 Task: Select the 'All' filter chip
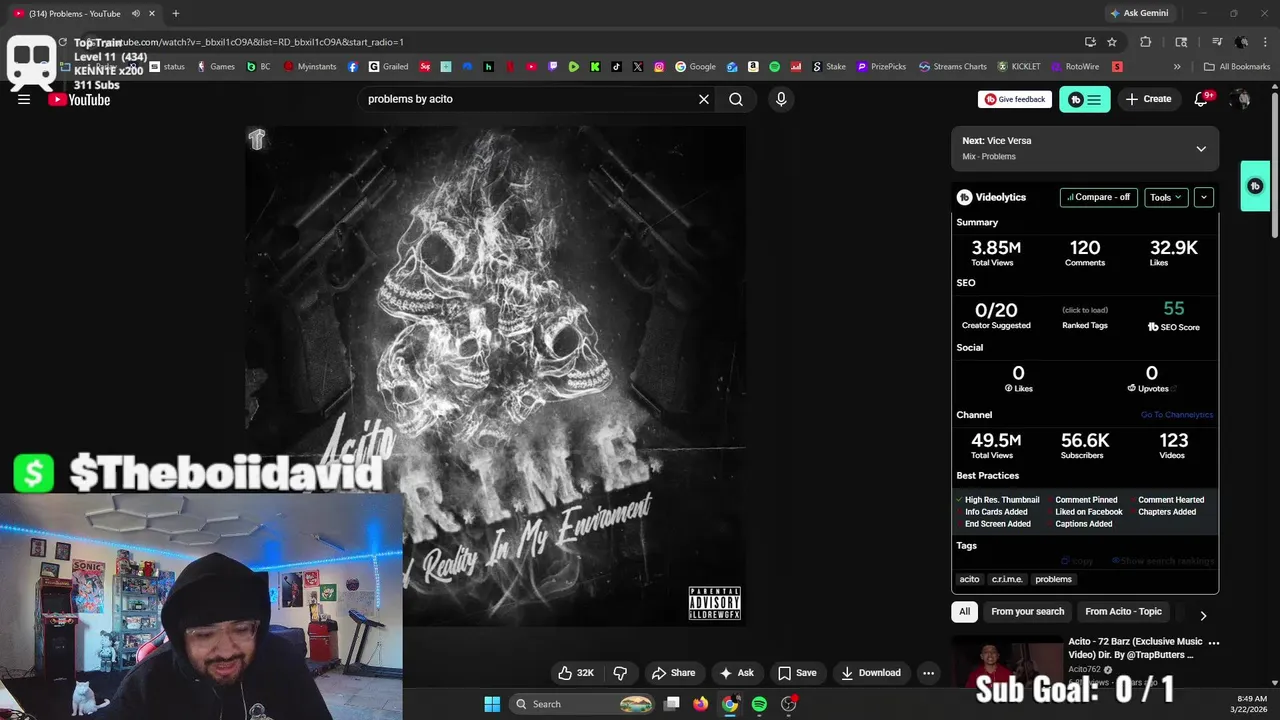click(964, 611)
